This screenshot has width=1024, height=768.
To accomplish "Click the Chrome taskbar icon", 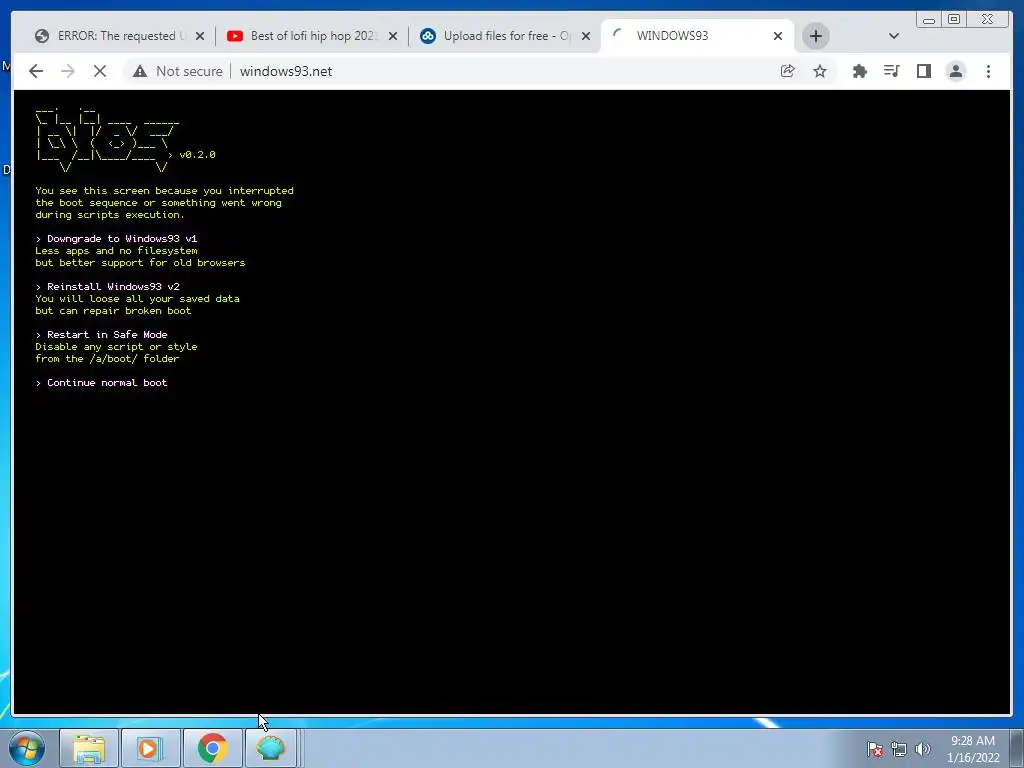I will pyautogui.click(x=212, y=748).
